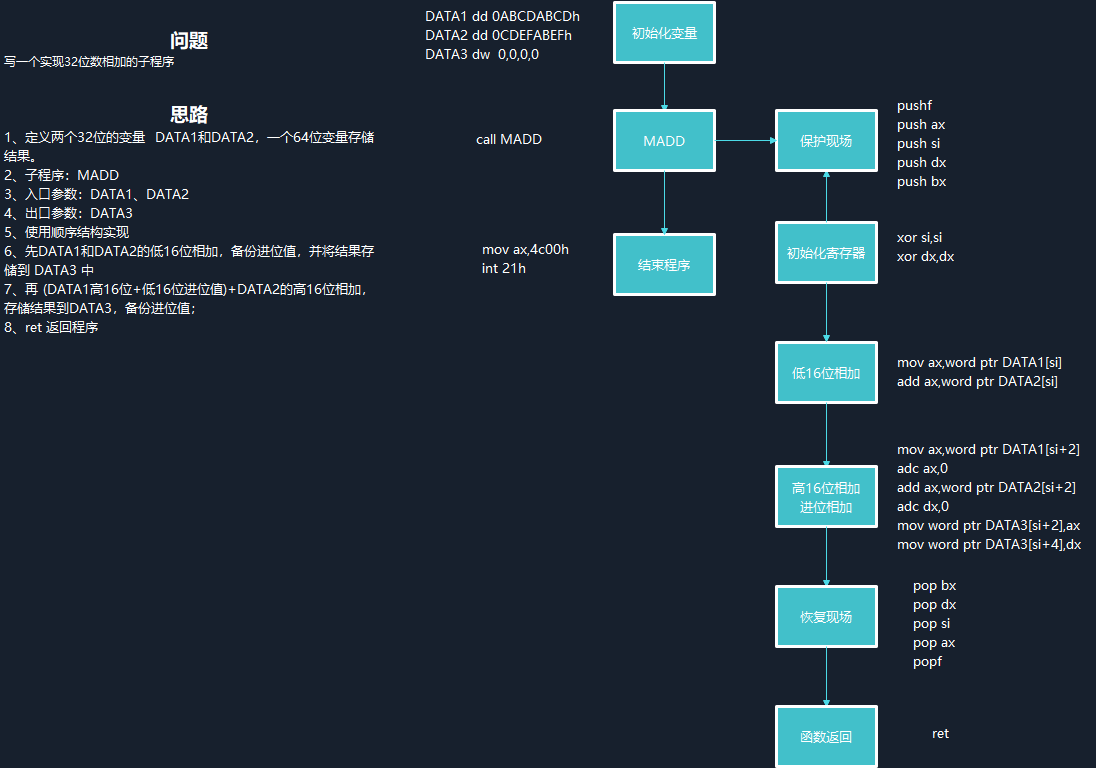This screenshot has height=768, width=1096.
Task: Click add ax,word ptr DATA2[si] line
Action: tap(977, 381)
